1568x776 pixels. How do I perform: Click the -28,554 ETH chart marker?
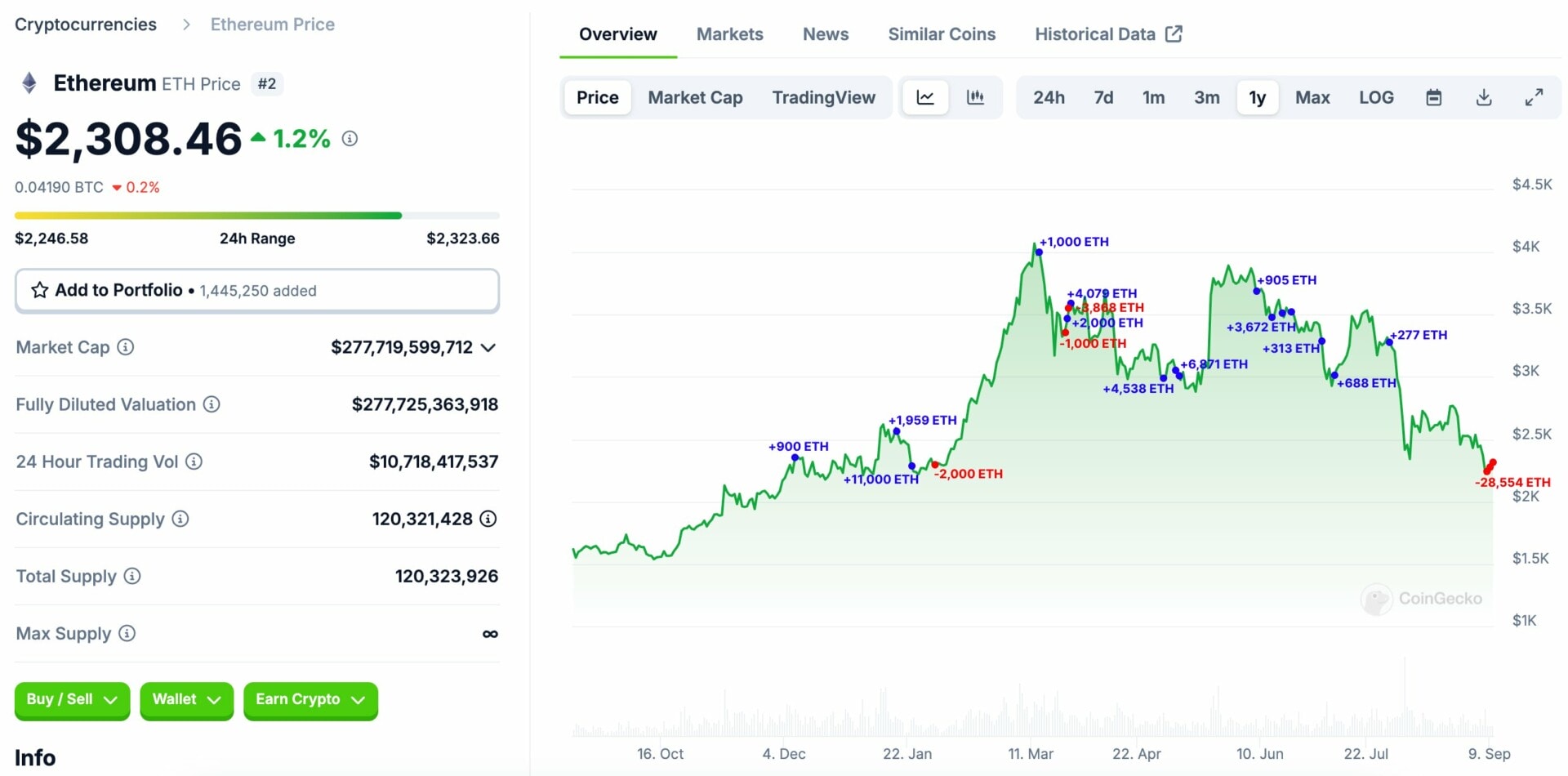coord(1489,468)
